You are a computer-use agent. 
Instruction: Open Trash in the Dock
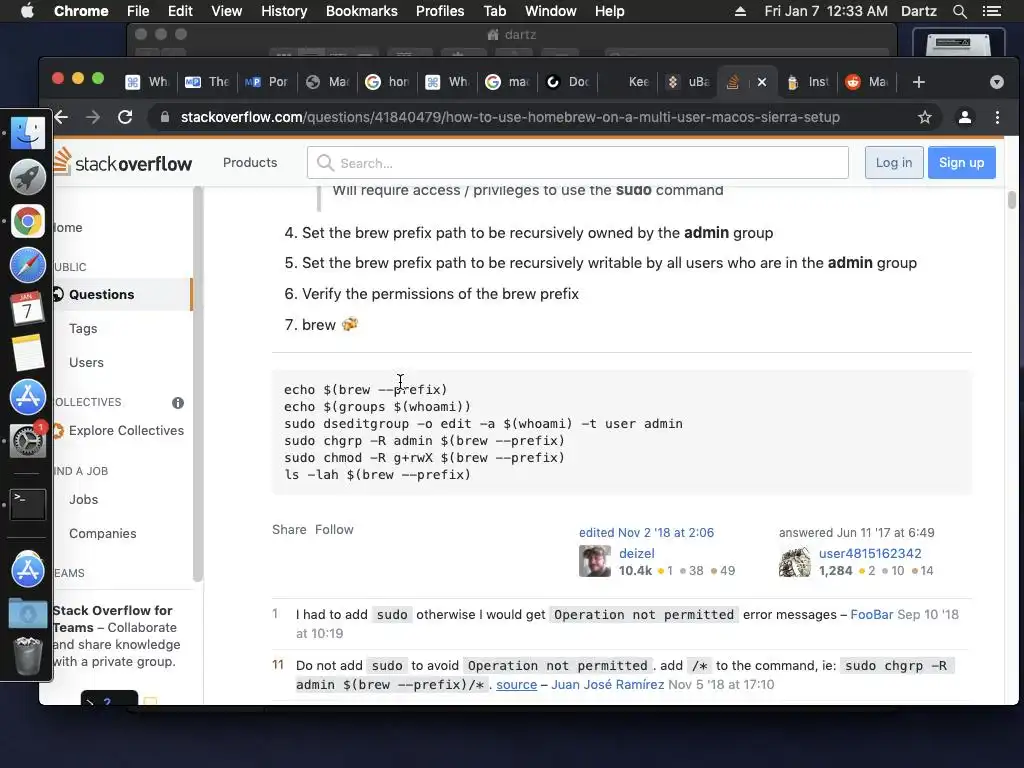coord(27,656)
